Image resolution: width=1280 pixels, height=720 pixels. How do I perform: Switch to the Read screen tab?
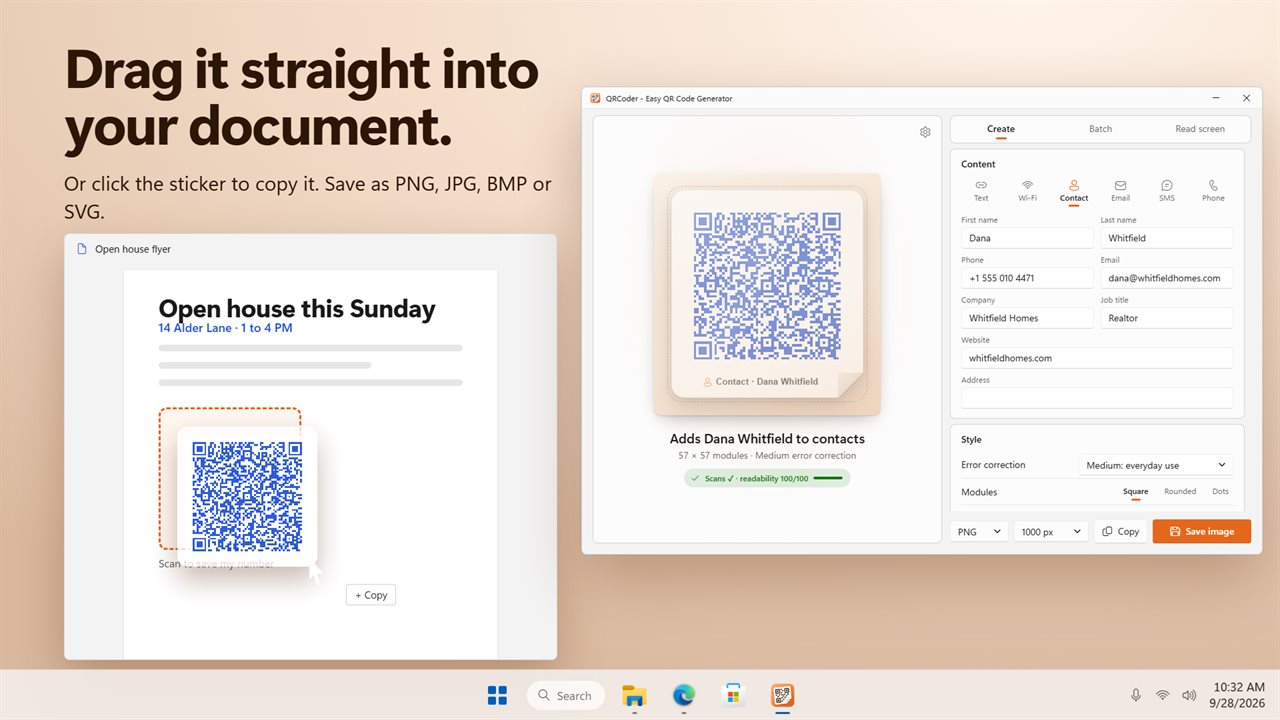click(1200, 129)
